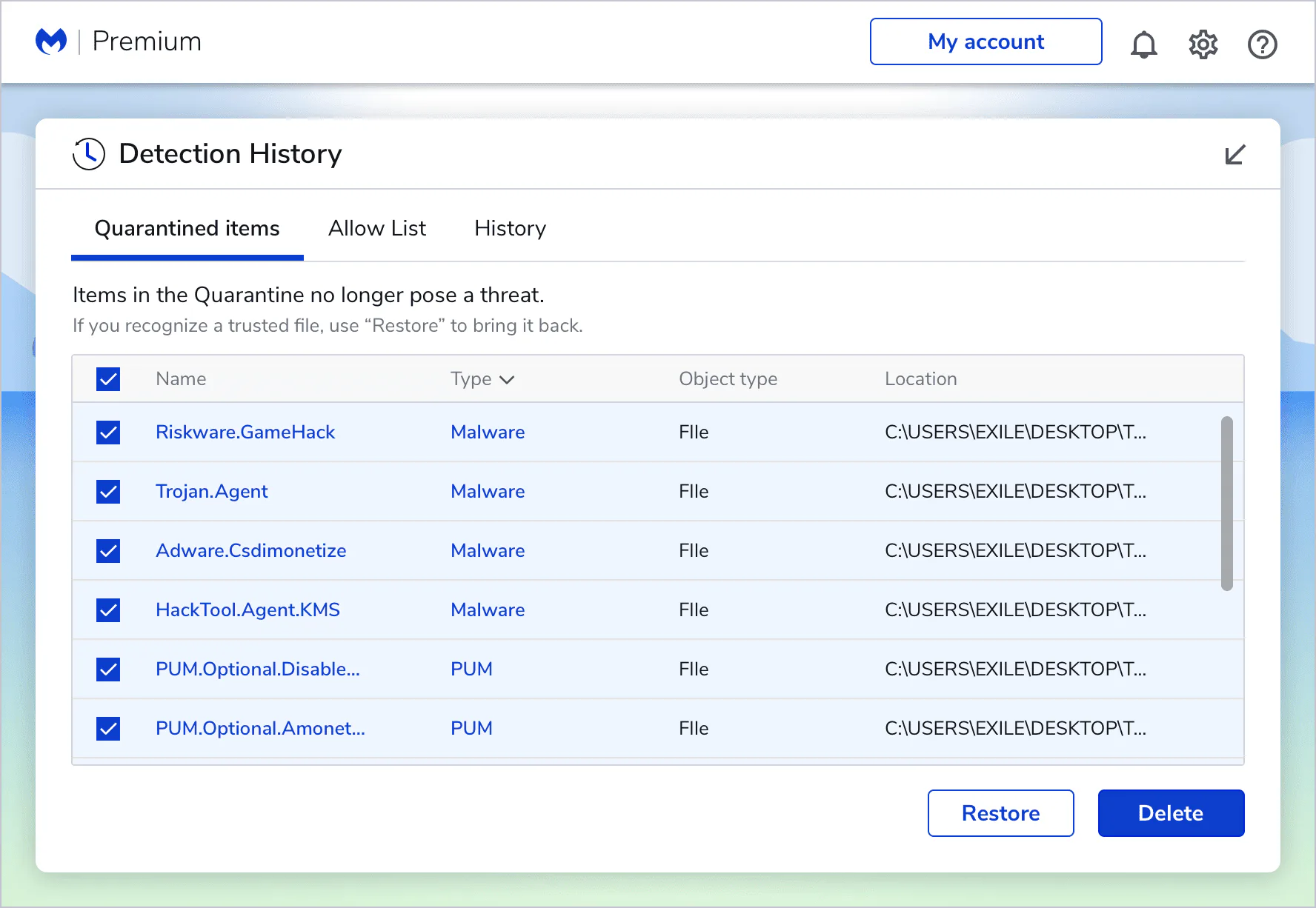Restore the selected quarantined items
Screen dimensions: 1316x908
coord(1000,813)
